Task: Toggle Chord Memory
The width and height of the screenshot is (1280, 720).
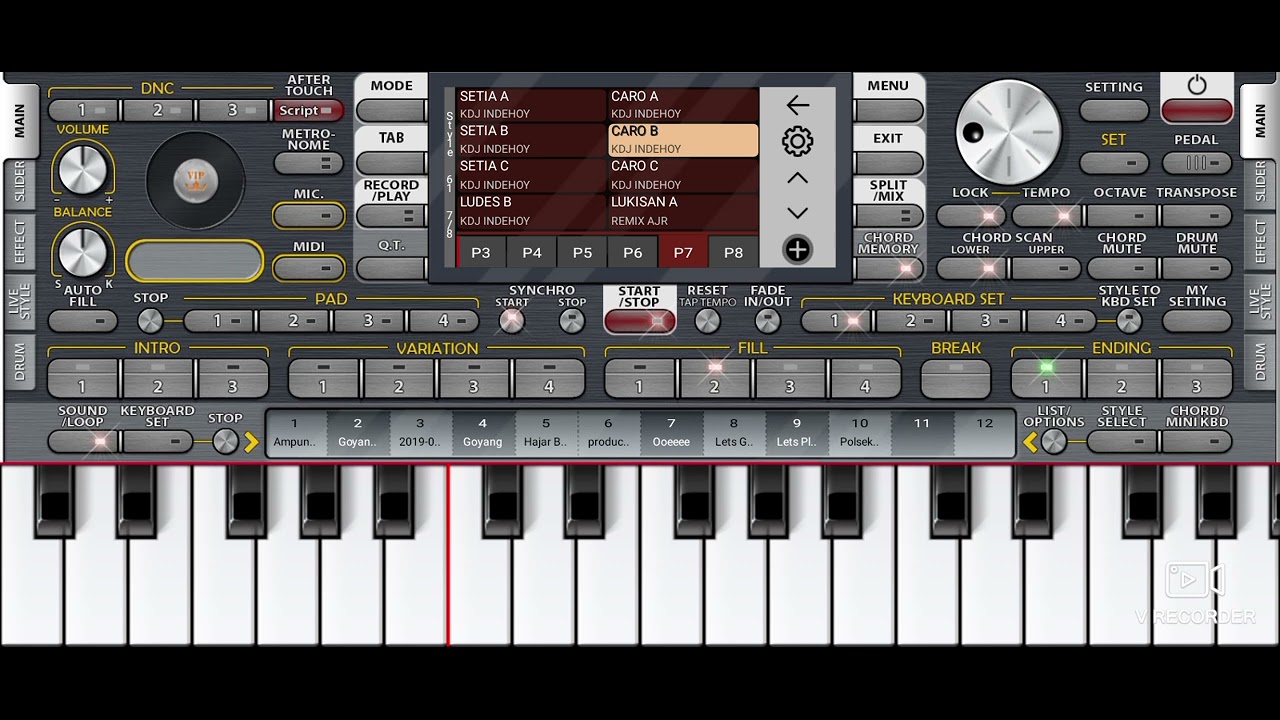Action: coord(888,268)
